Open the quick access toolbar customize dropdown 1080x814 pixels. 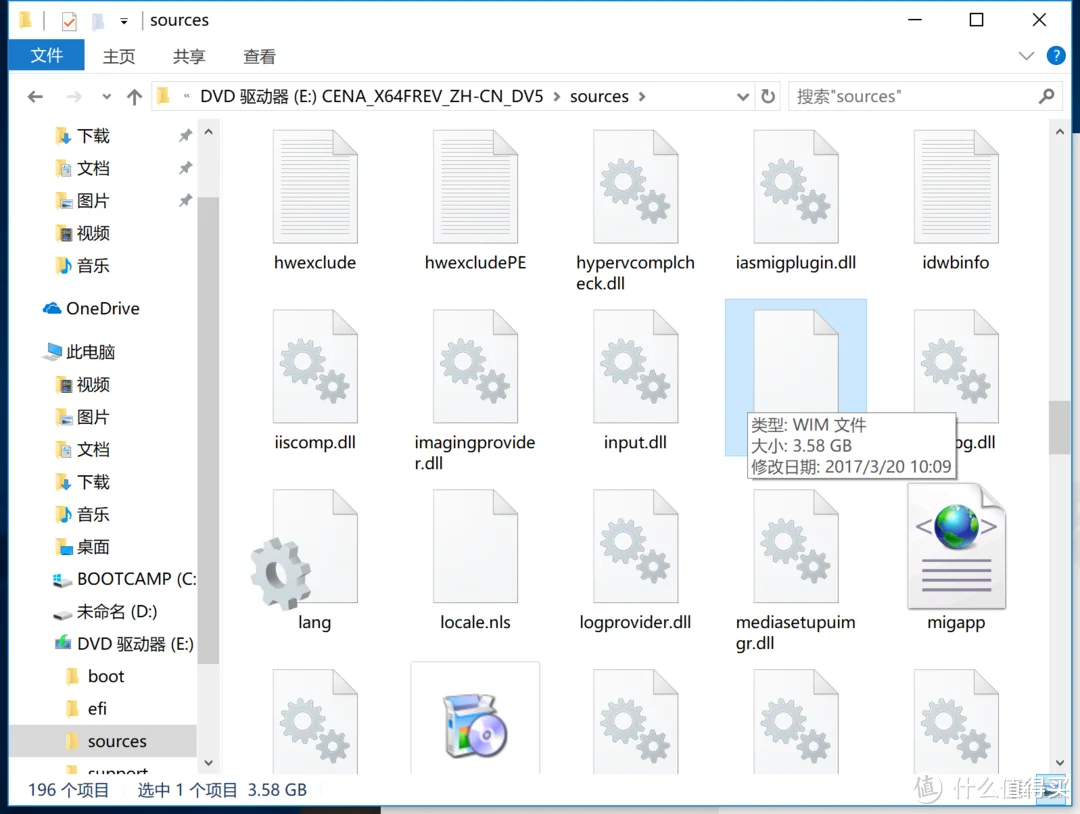(124, 21)
